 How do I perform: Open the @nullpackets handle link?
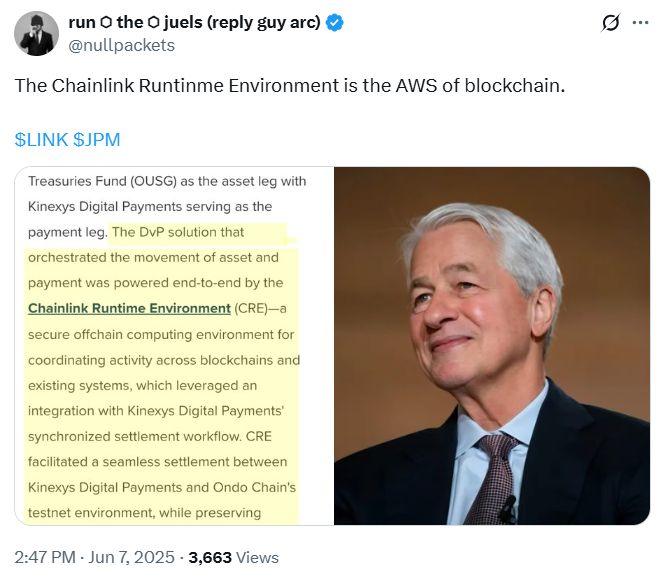(x=120, y=45)
